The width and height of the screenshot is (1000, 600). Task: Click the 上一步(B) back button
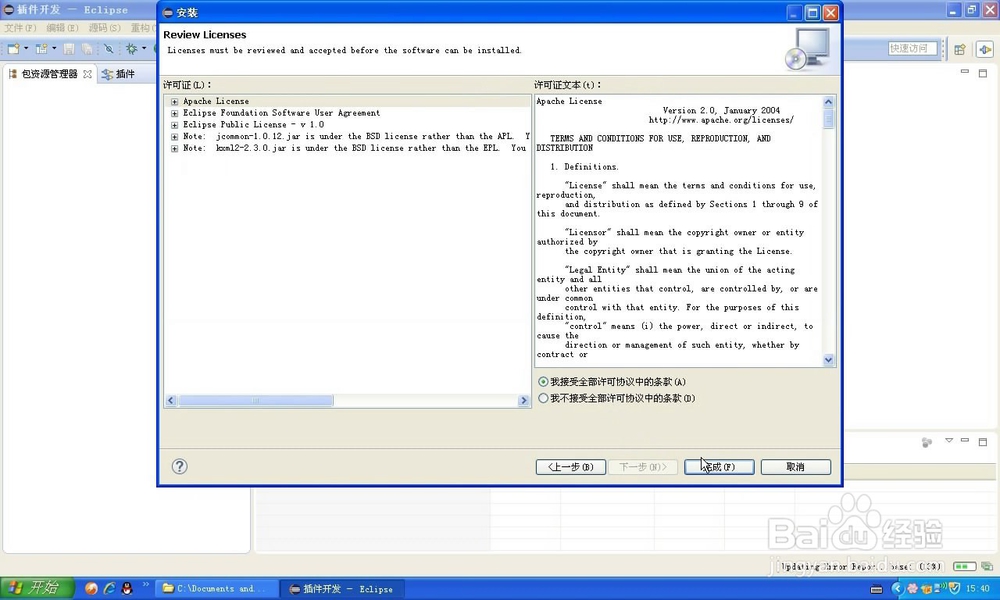(571, 467)
